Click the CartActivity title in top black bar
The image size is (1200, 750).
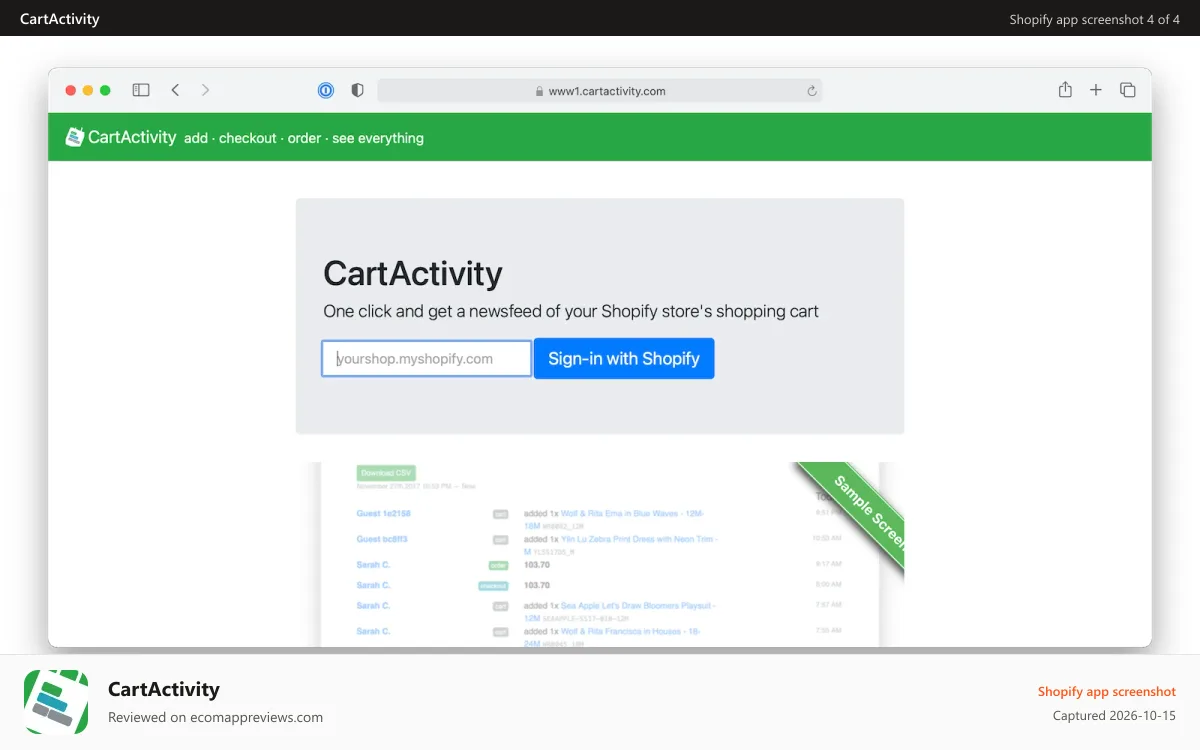coord(60,19)
